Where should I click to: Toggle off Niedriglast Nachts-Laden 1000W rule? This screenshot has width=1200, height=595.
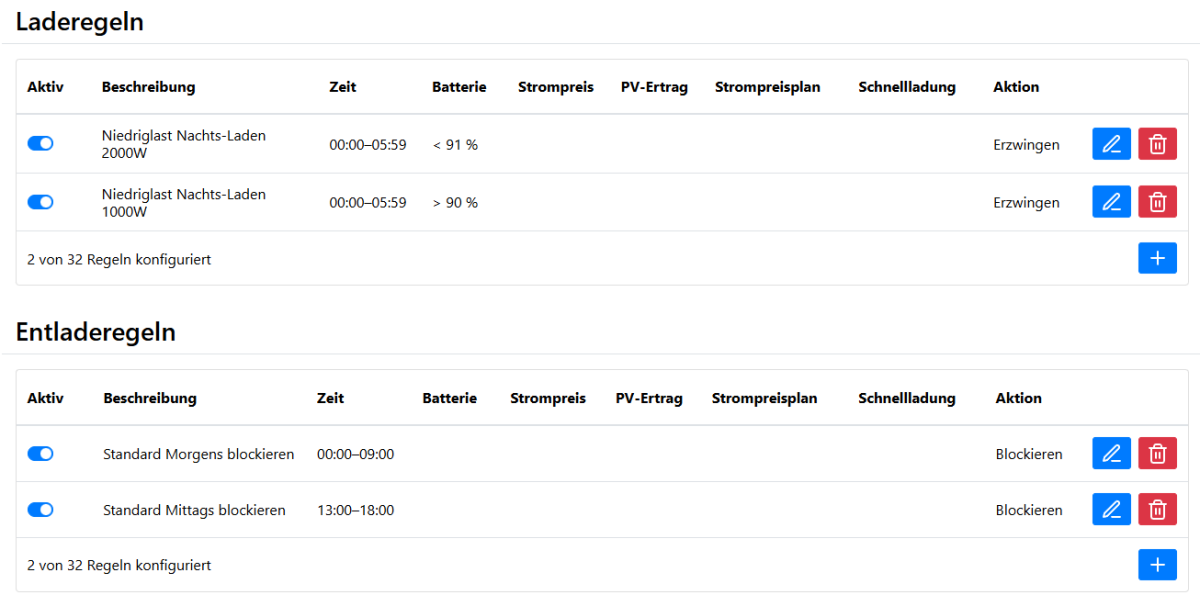[x=40, y=202]
